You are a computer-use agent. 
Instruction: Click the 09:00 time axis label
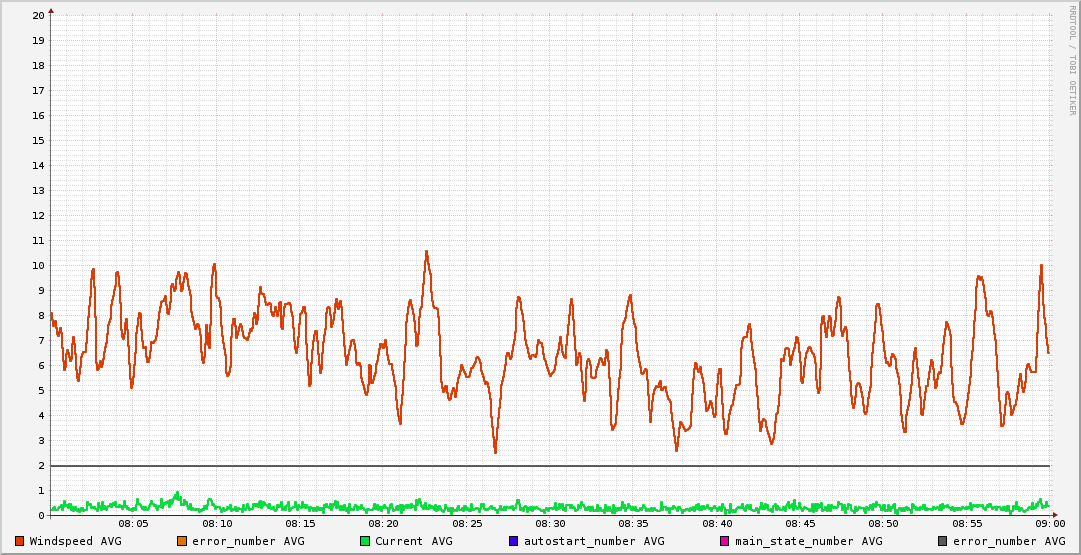tap(1049, 523)
